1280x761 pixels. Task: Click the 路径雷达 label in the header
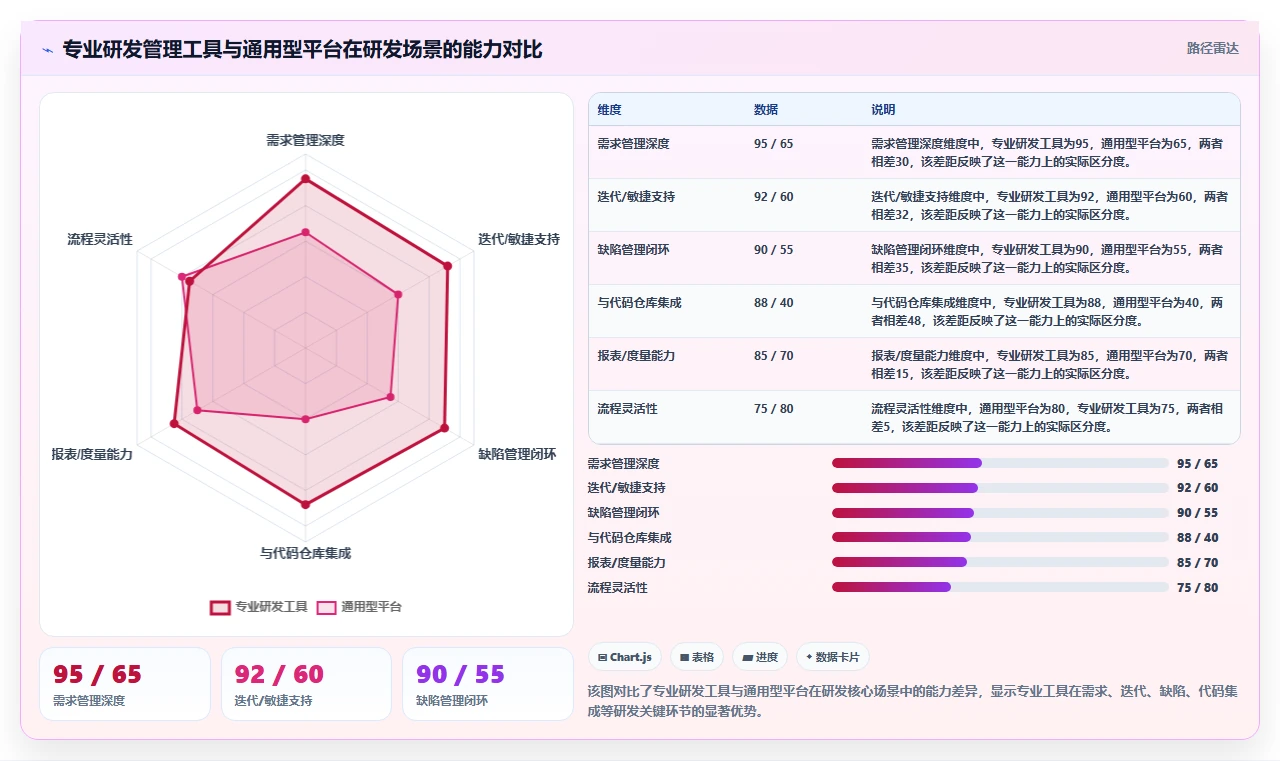click(x=1212, y=48)
